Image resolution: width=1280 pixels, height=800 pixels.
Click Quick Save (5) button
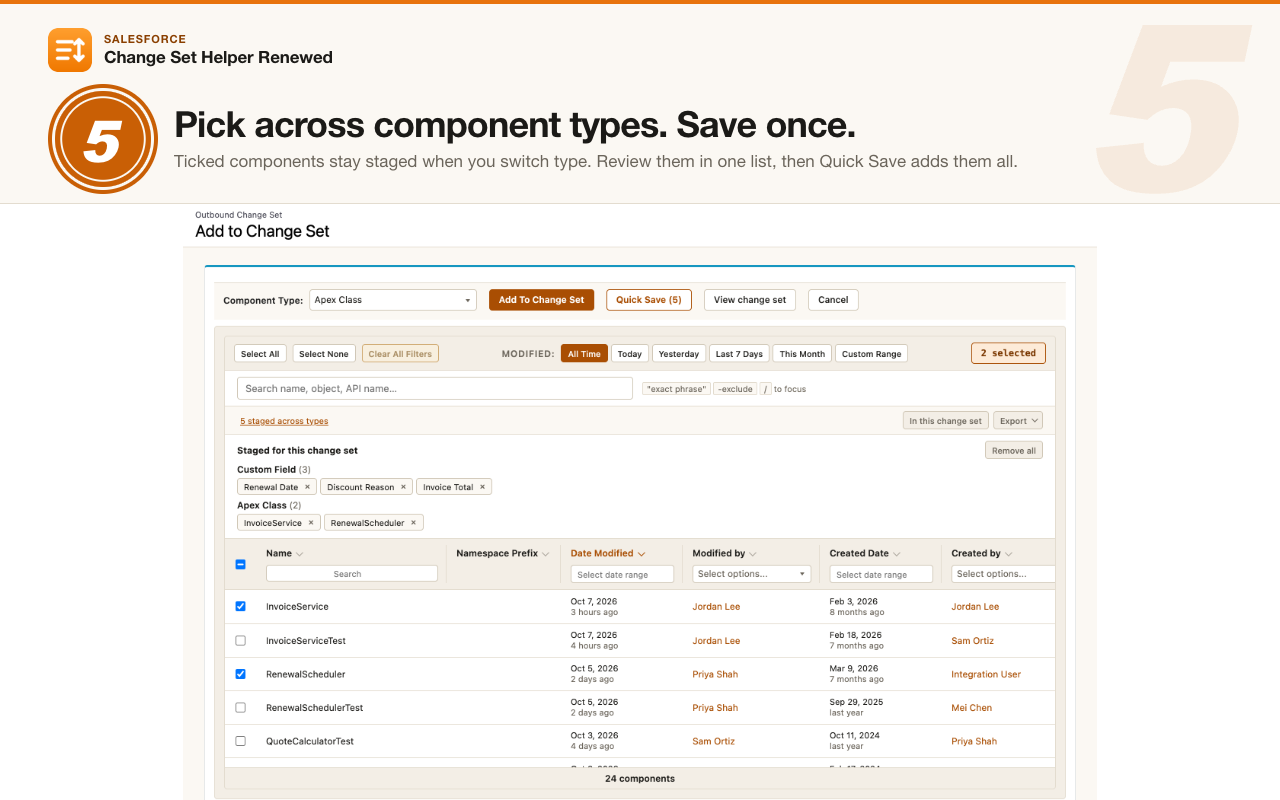tap(649, 300)
